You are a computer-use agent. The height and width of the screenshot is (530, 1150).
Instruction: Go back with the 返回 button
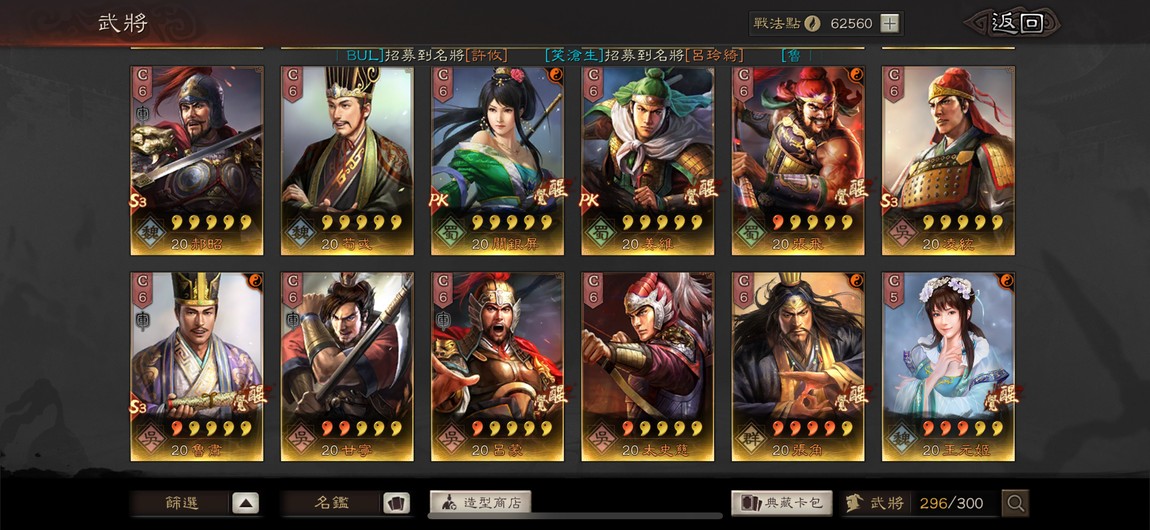1014,23
